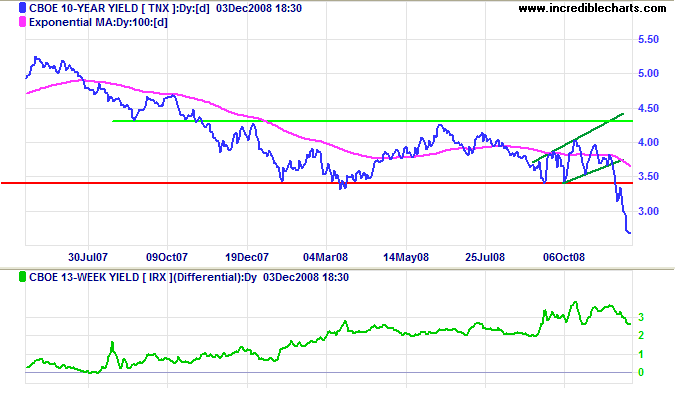Click the 19Dec07 date axis label
This screenshot has width=675, height=395.
(x=247, y=257)
